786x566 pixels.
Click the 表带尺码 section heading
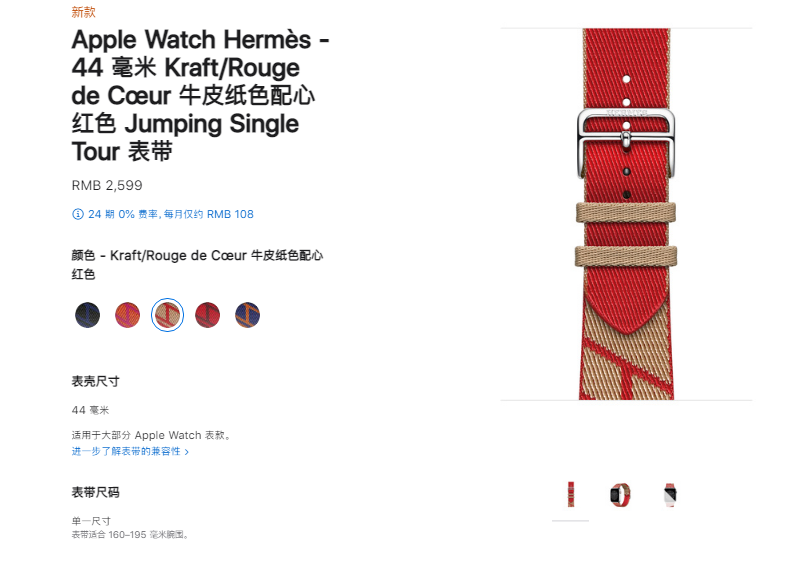pyautogui.click(x=95, y=492)
